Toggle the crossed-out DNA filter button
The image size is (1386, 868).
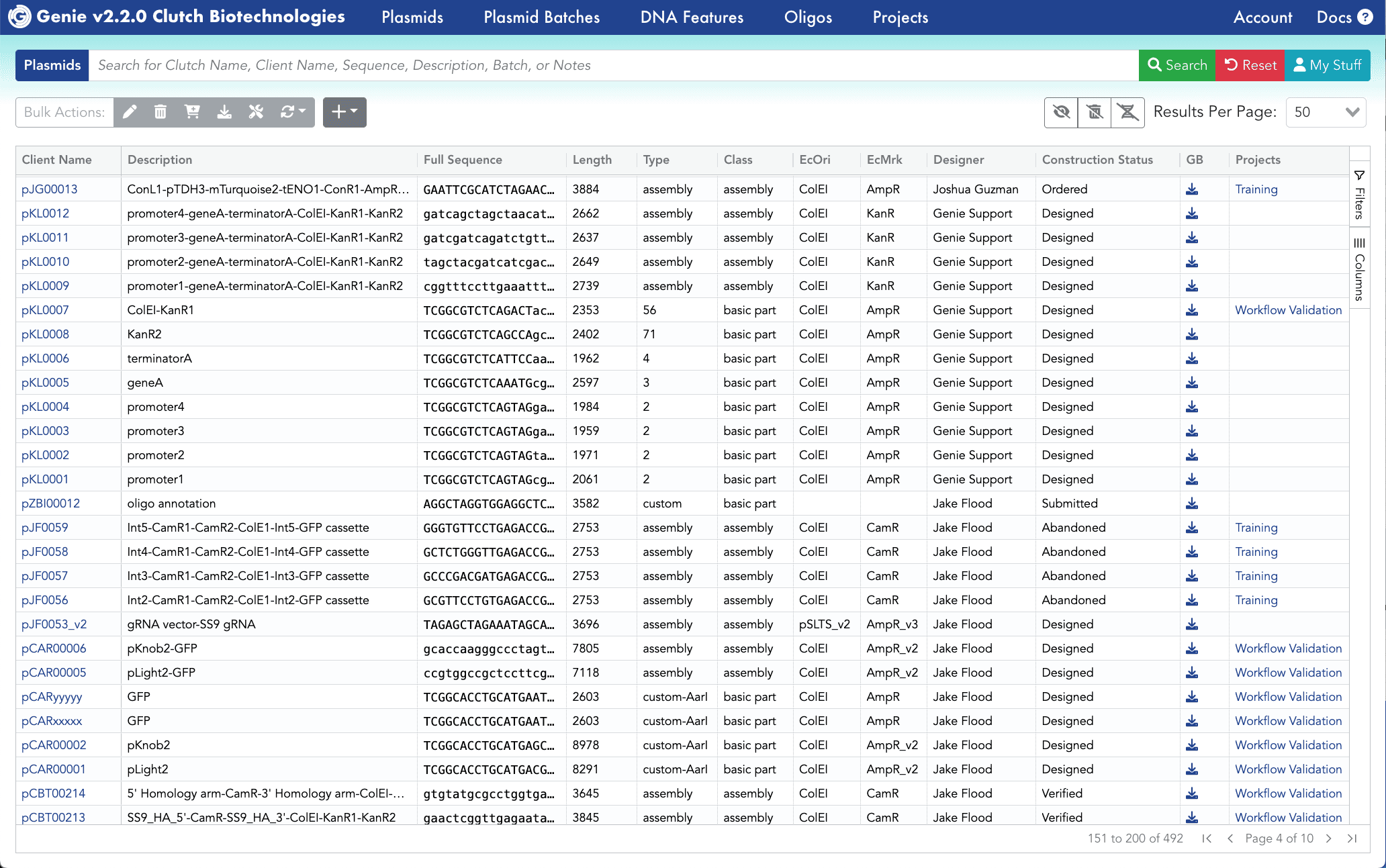[1128, 112]
